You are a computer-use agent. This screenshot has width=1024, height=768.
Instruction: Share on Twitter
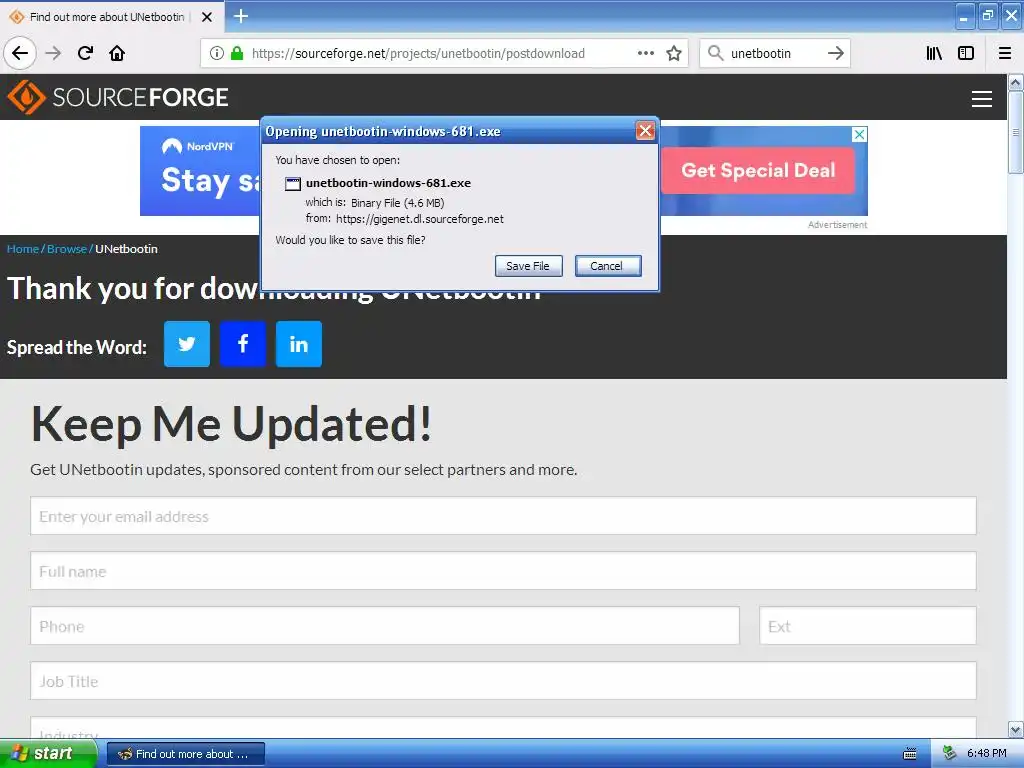point(187,344)
